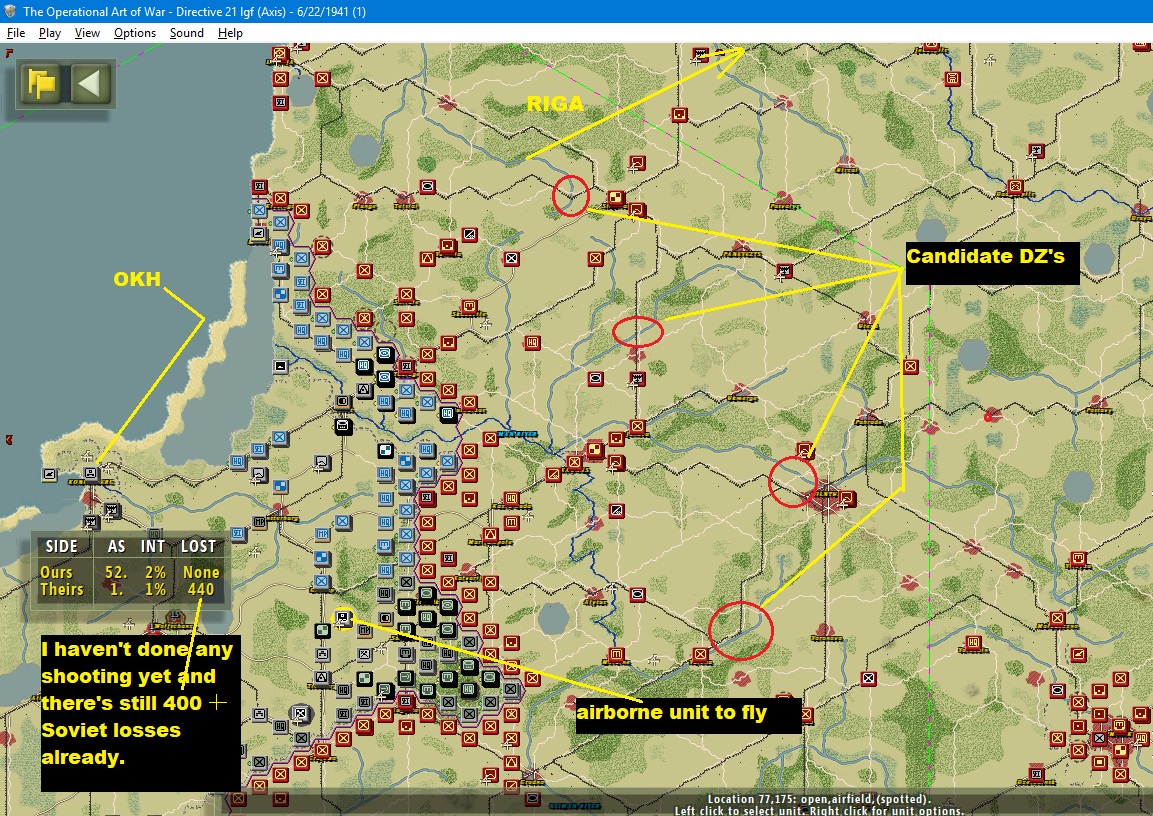This screenshot has height=816, width=1153.
Task: Select Soviet counter on blue river, top right
Action: tap(952, 78)
